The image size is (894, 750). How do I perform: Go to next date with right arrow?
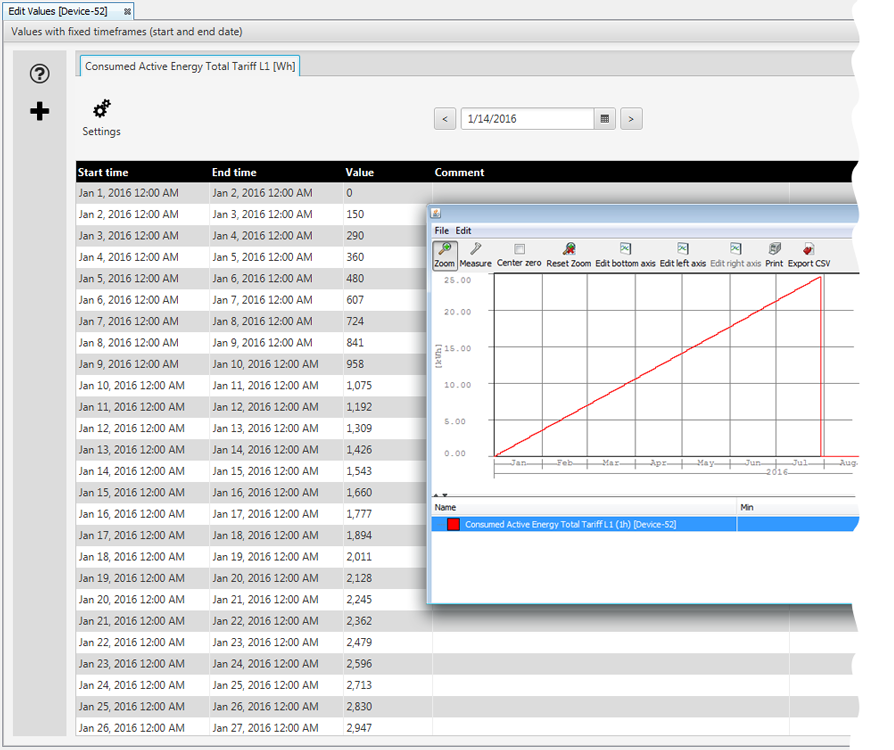point(631,119)
